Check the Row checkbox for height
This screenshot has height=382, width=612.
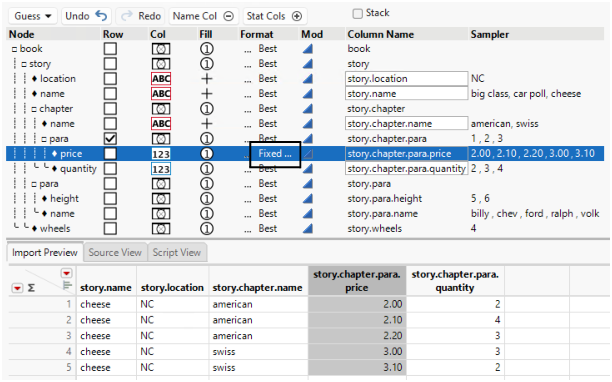coord(110,199)
